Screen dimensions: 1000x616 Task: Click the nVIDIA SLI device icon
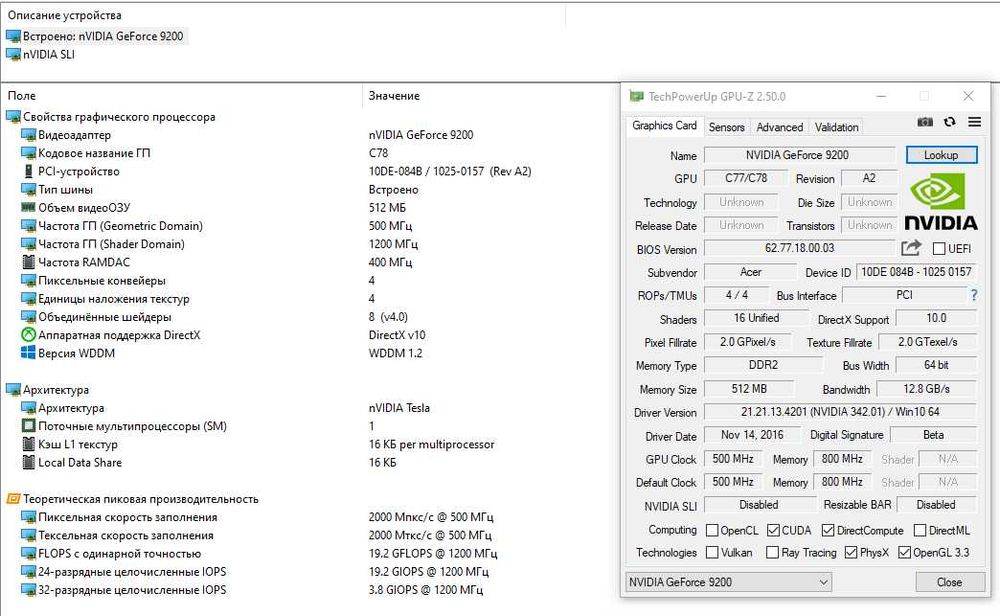pyautogui.click(x=13, y=55)
